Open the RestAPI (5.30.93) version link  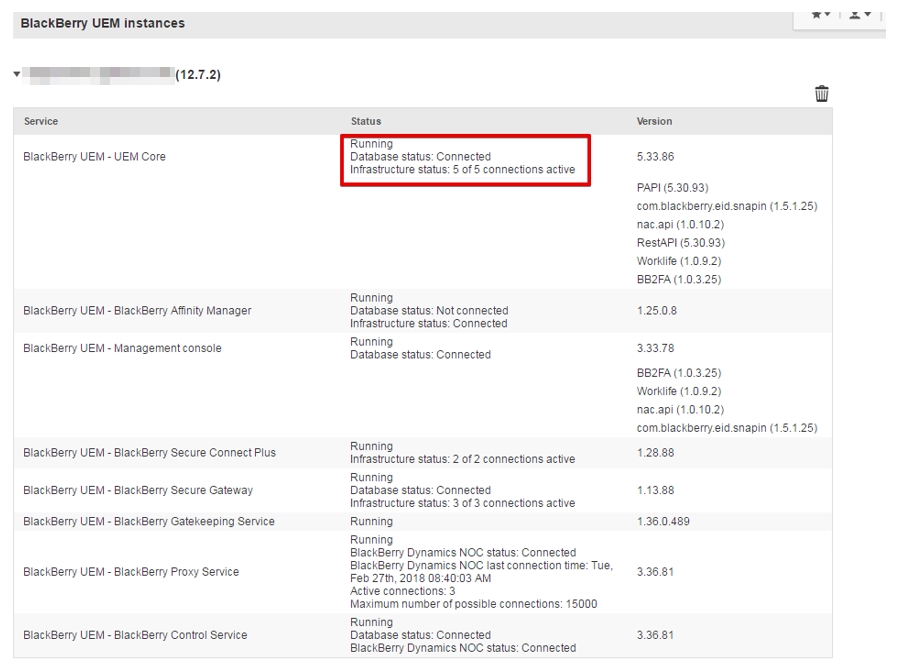click(673, 240)
